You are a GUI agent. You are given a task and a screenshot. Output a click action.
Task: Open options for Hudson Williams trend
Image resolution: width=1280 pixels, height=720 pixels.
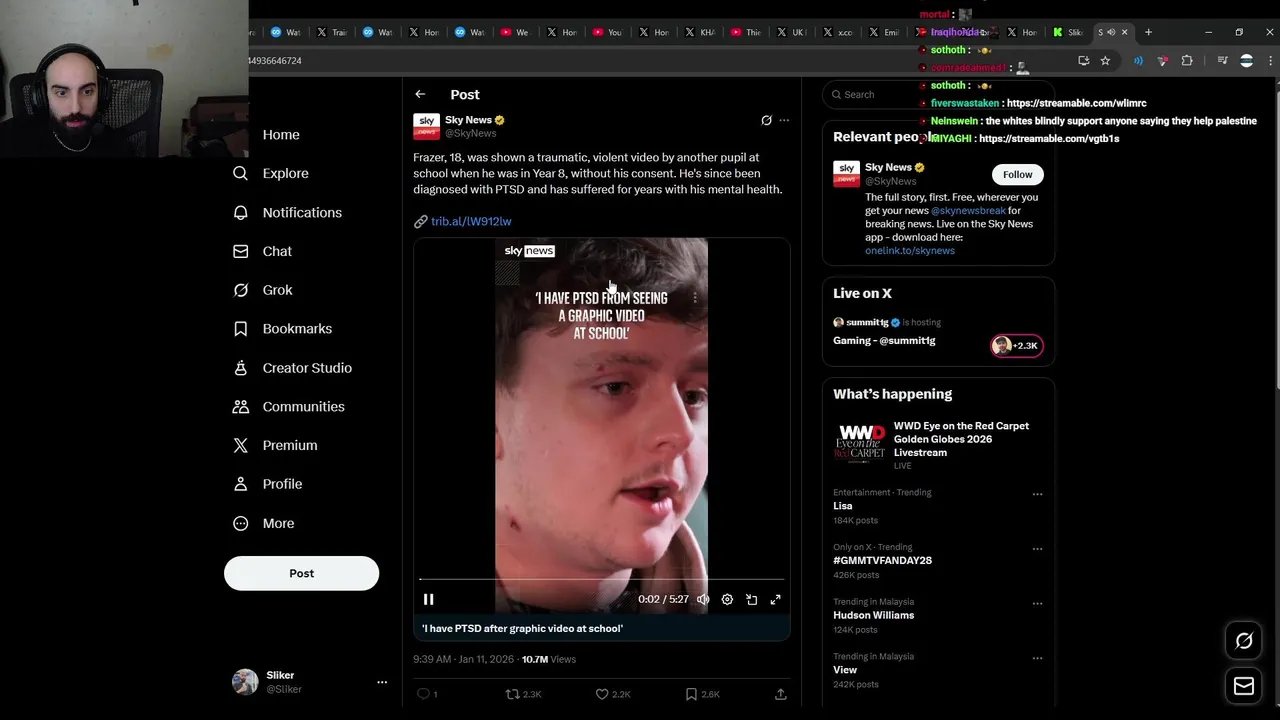point(1037,604)
